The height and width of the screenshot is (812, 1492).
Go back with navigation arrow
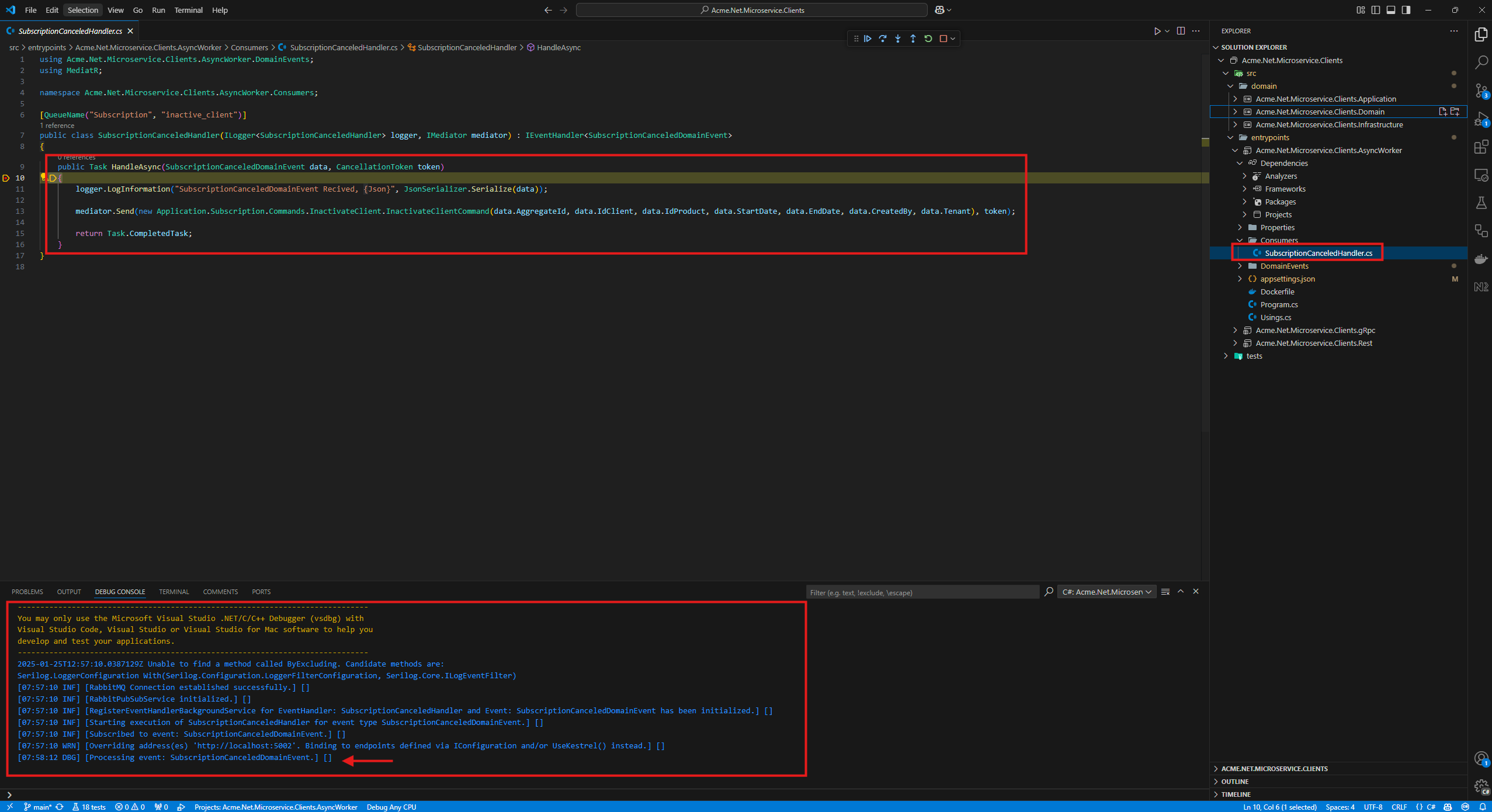(548, 10)
